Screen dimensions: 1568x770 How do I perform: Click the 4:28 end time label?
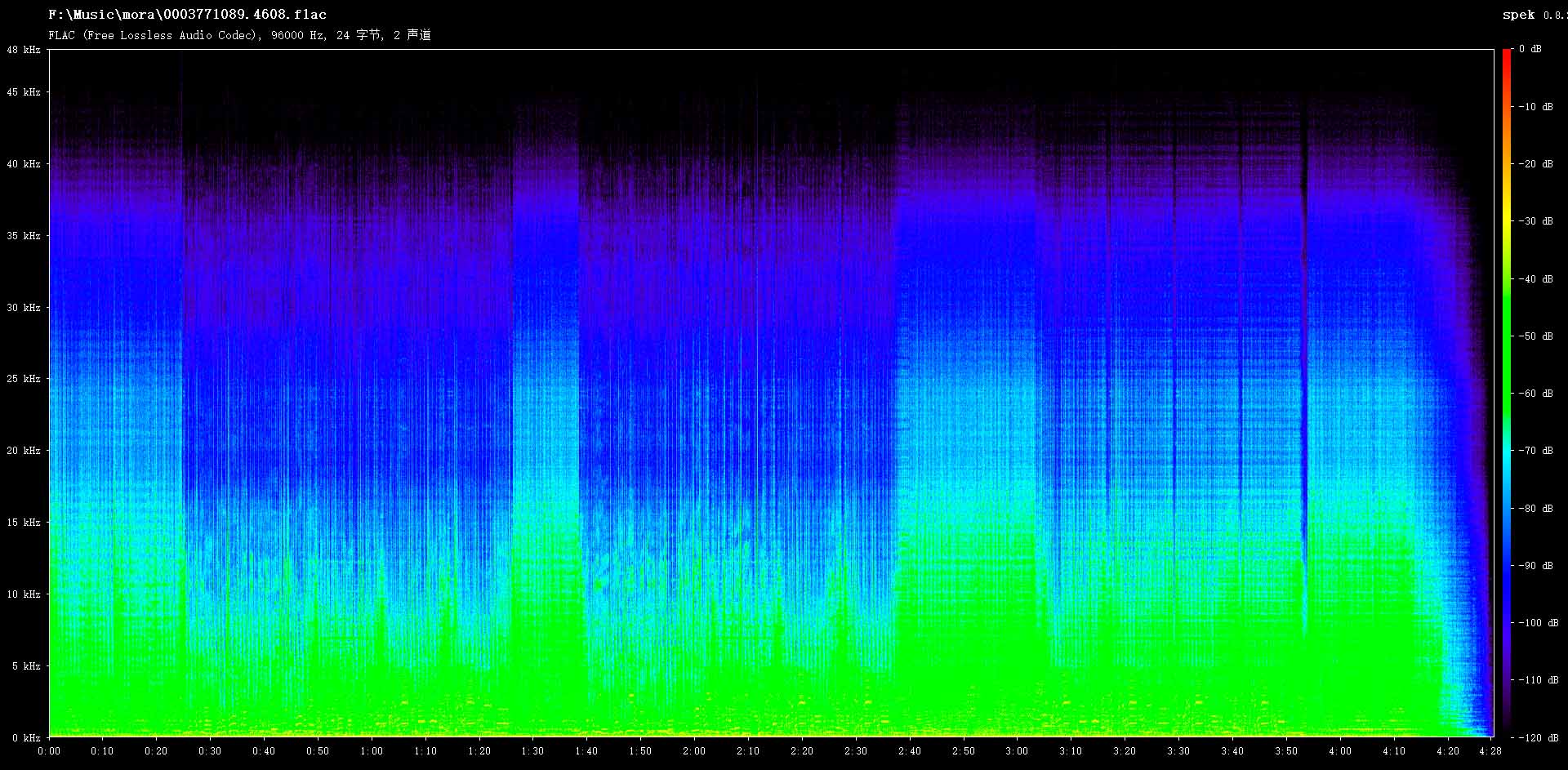[x=1490, y=751]
